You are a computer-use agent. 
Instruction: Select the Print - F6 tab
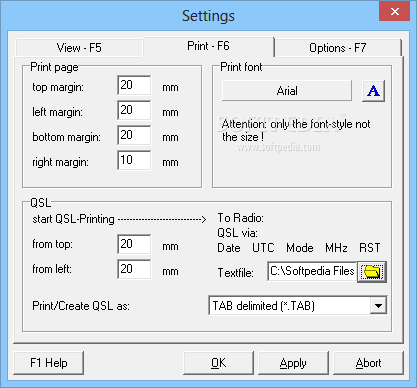click(x=208, y=46)
